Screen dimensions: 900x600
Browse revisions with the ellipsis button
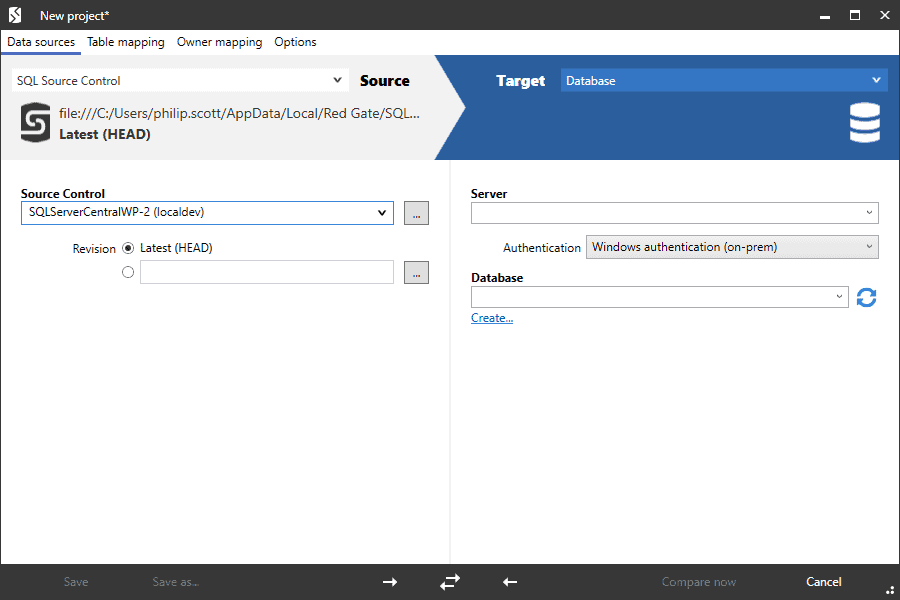pos(416,272)
